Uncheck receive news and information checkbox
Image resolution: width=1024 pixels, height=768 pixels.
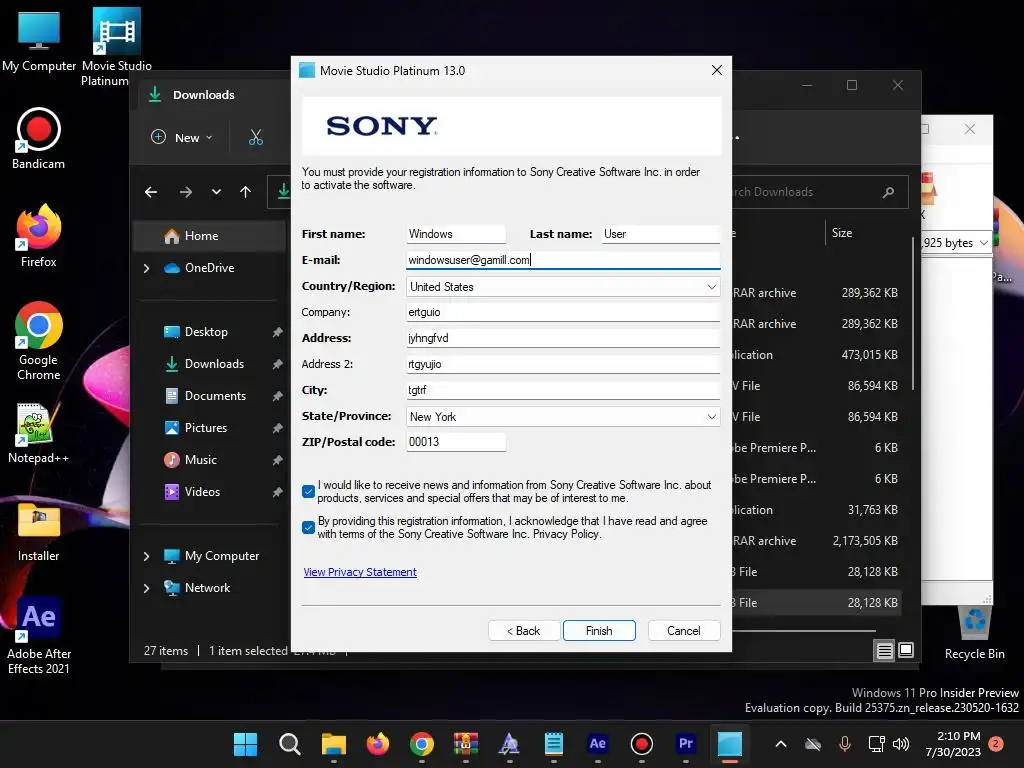pyautogui.click(x=309, y=491)
